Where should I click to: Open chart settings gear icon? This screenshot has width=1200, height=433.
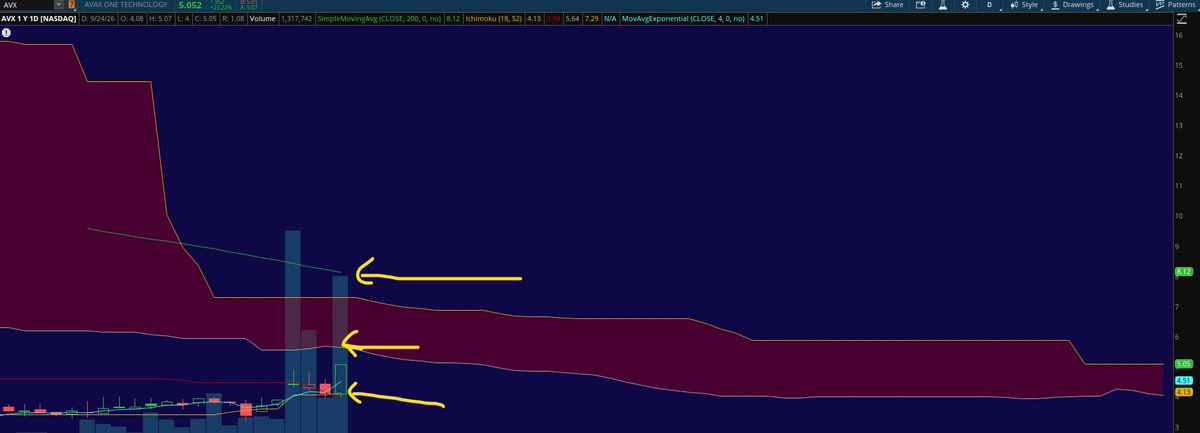(965, 5)
